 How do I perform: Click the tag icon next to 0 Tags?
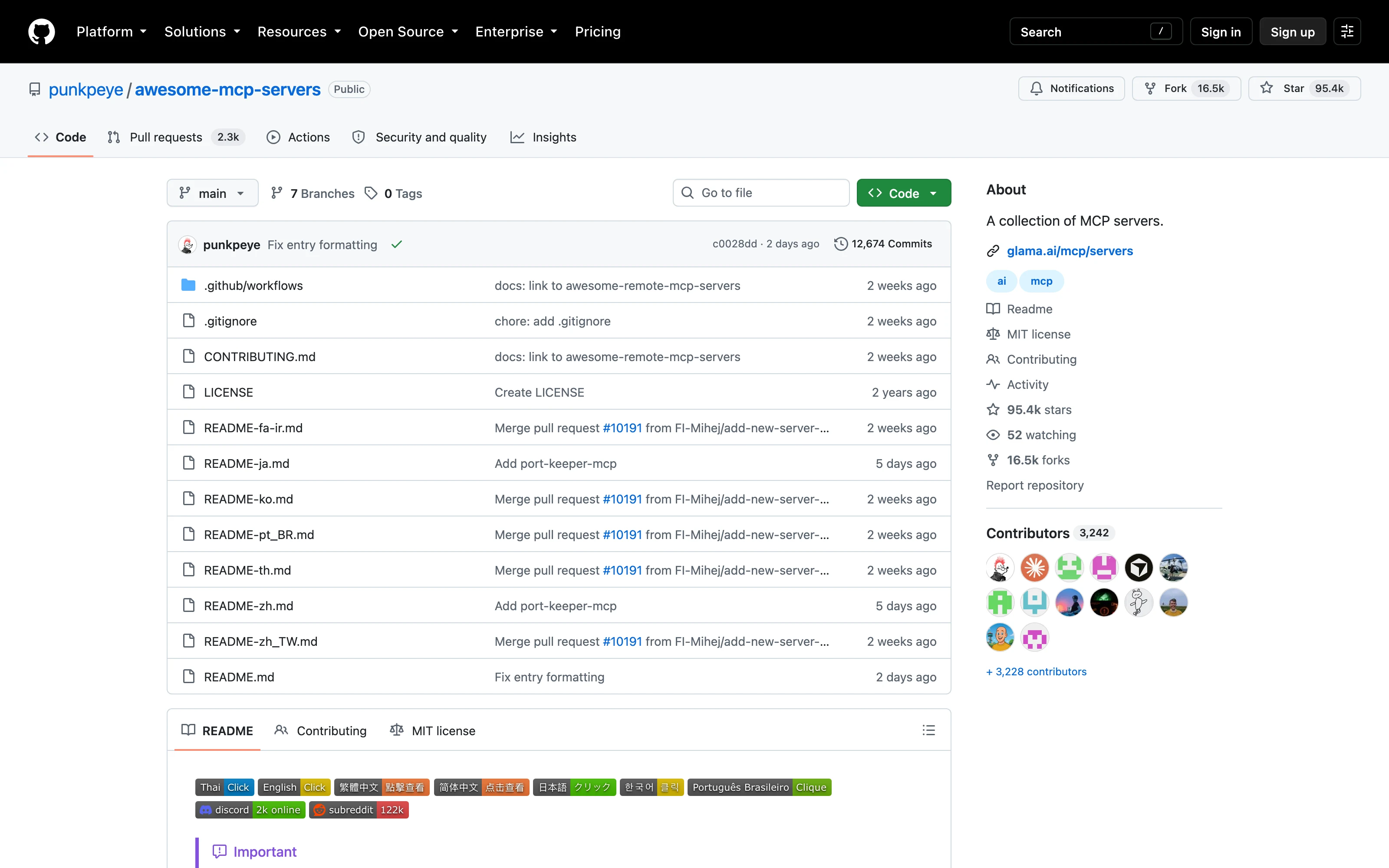click(x=372, y=193)
